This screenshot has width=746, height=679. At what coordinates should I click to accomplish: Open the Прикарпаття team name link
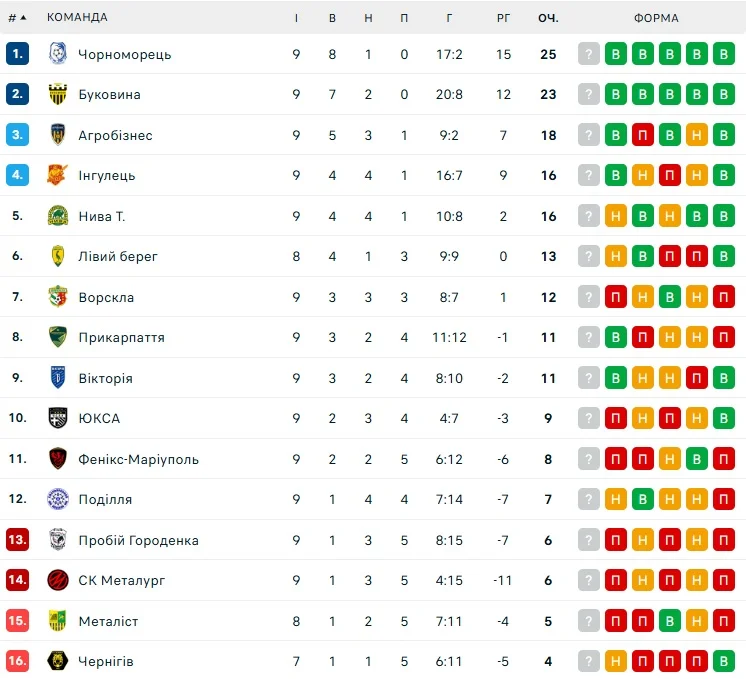[121, 337]
